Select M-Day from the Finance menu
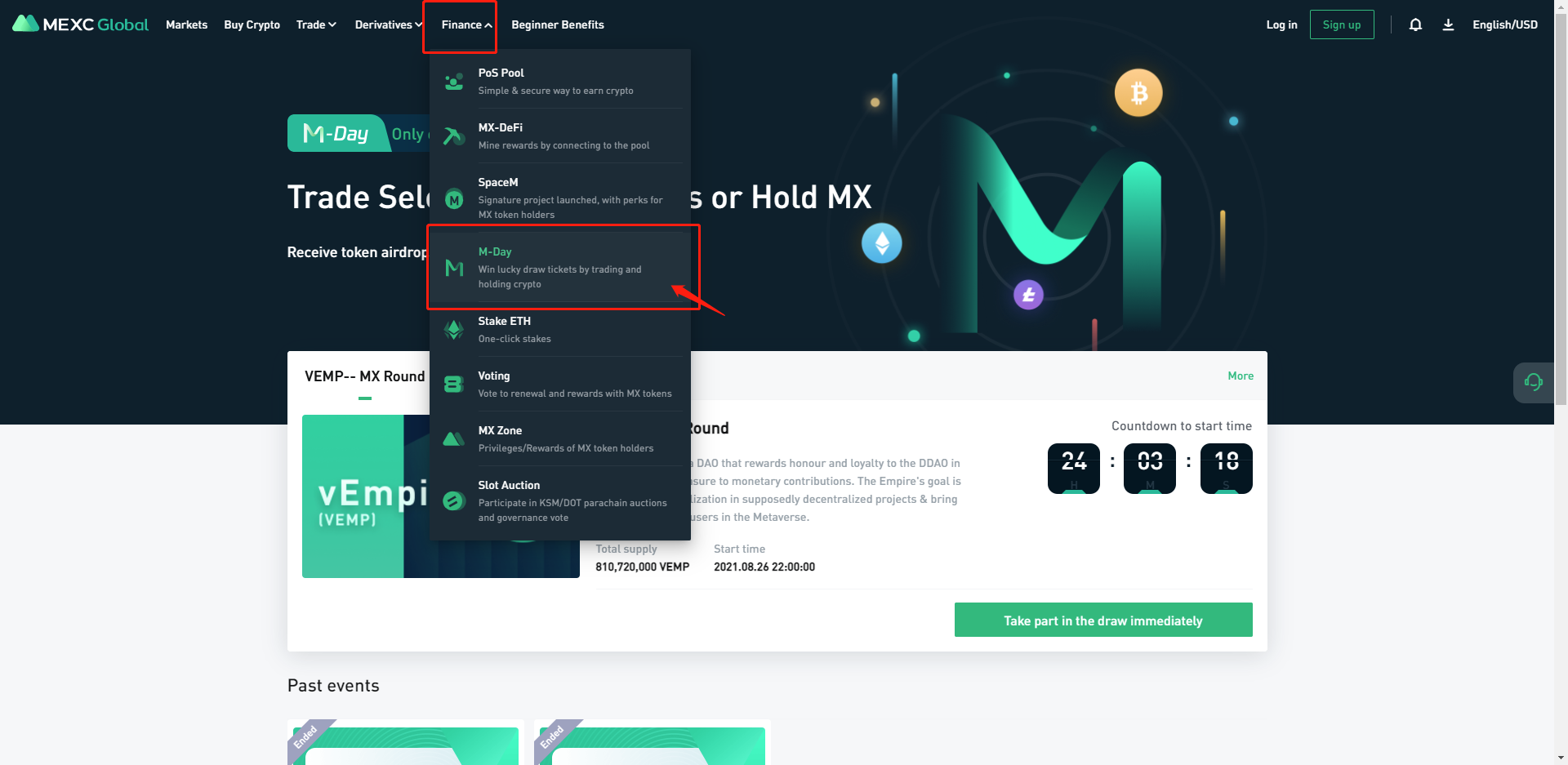The height and width of the screenshot is (765, 1568). (x=560, y=267)
